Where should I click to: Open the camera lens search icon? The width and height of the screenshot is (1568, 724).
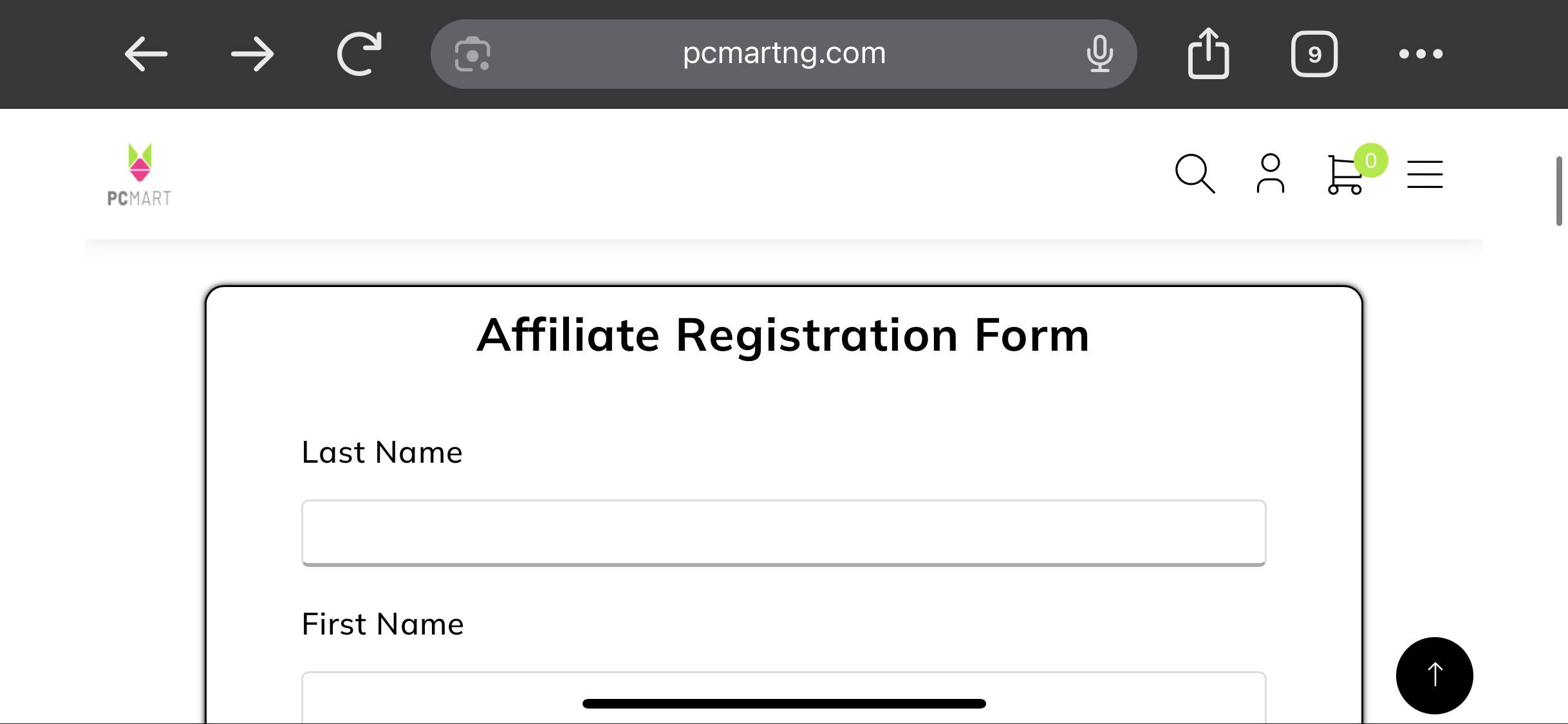(472, 54)
